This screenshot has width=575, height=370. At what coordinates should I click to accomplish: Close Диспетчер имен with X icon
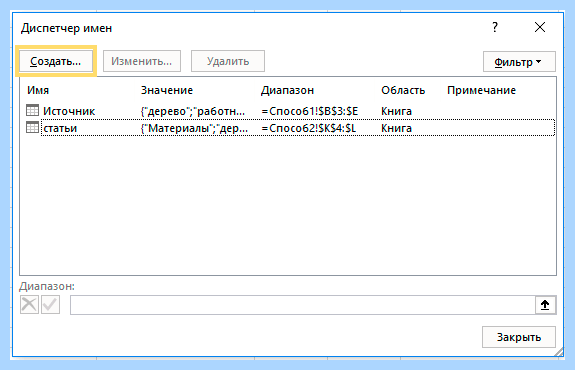point(540,27)
